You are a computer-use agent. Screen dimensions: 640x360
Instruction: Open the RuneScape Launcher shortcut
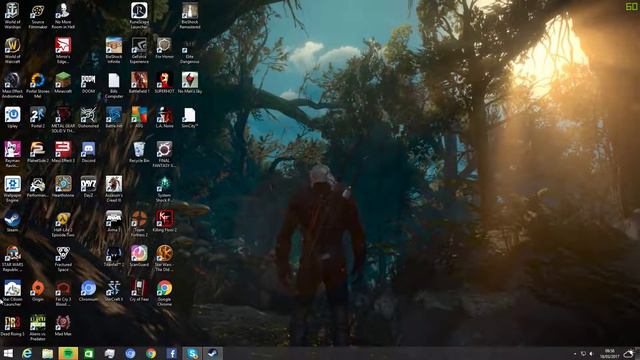click(x=139, y=16)
